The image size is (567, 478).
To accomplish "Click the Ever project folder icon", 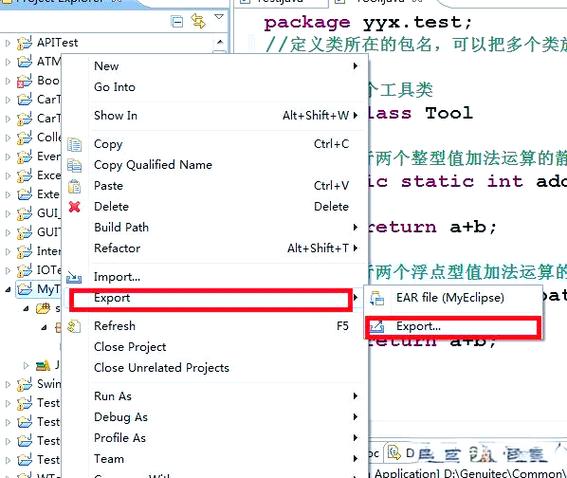I will pos(25,157).
